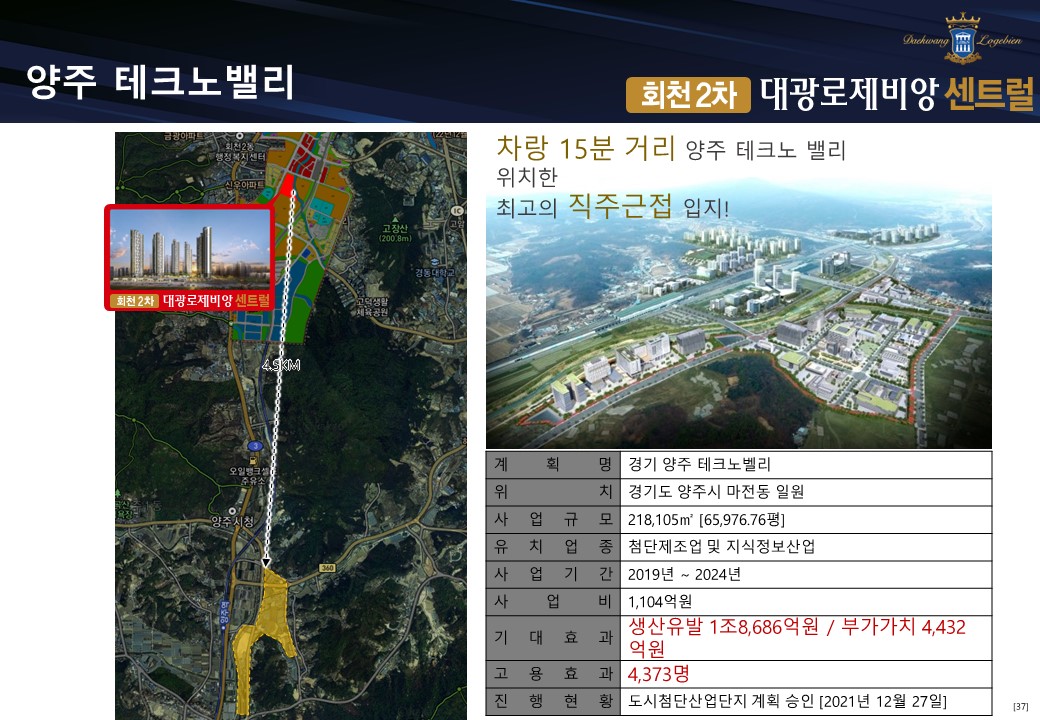Click the 신우아파트 map label
Screen dimensions: 1040x720
click(x=245, y=185)
